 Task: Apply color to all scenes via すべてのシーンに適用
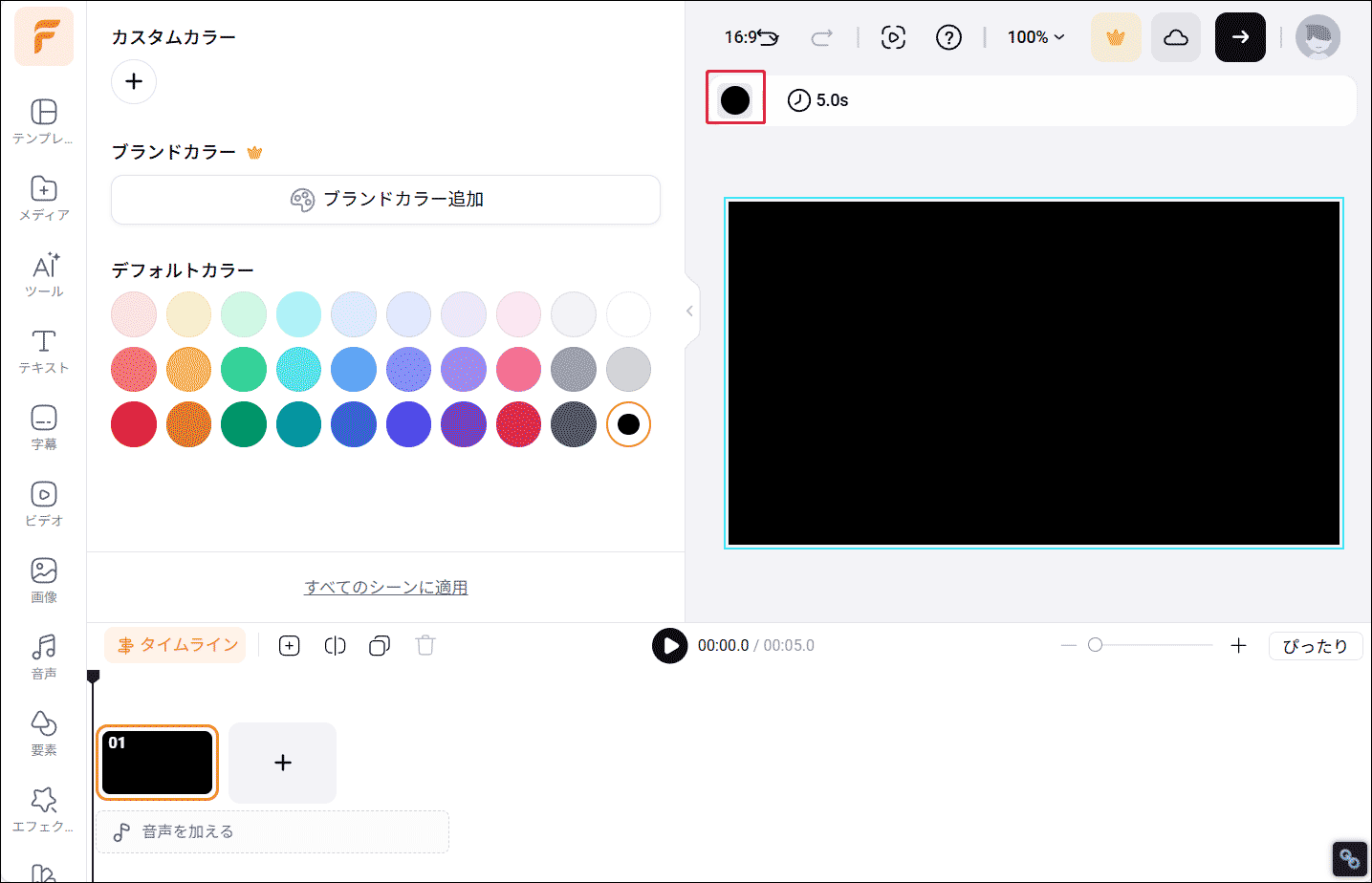tap(385, 586)
